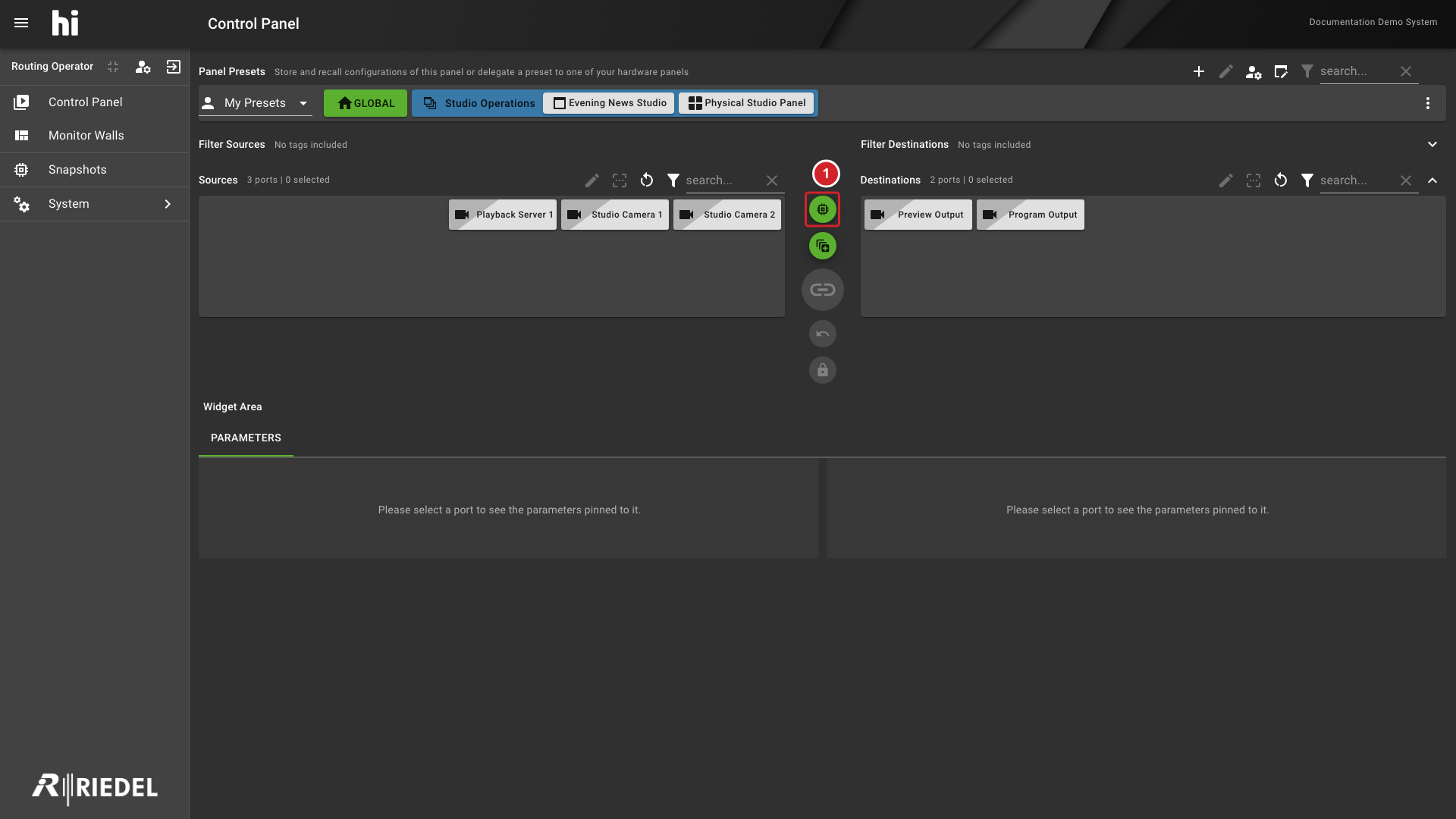Viewport: 1456px width, 819px height.
Task: Select the Program Output destination
Action: (1031, 215)
